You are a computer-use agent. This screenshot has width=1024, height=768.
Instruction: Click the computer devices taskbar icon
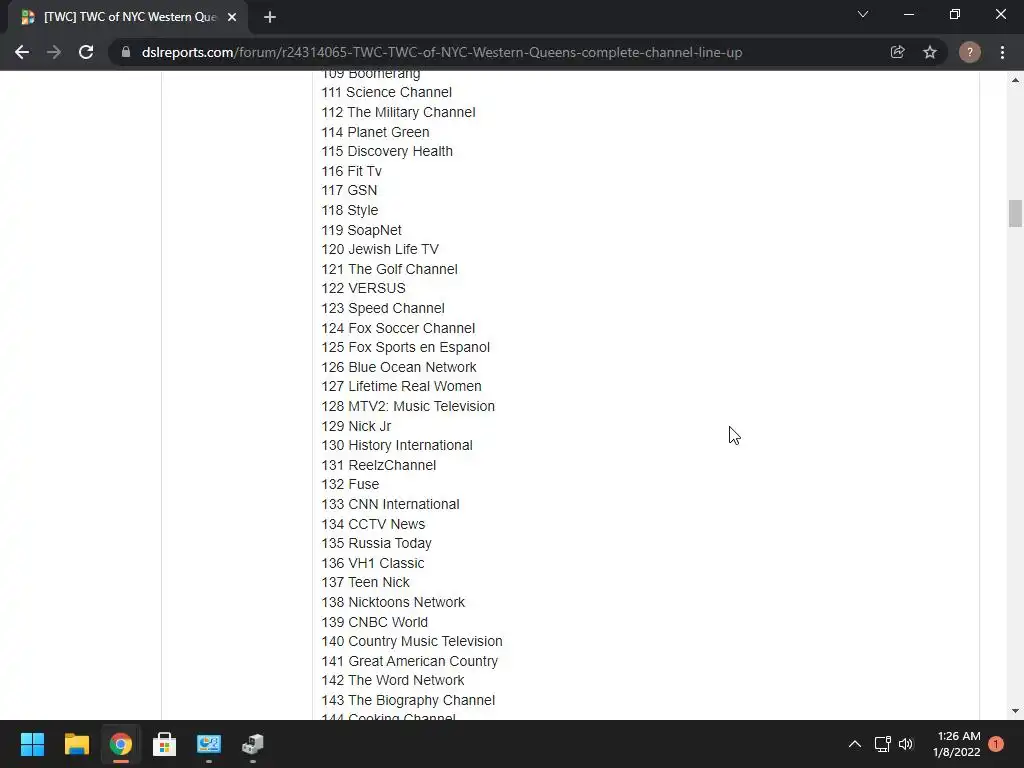[x=253, y=744]
